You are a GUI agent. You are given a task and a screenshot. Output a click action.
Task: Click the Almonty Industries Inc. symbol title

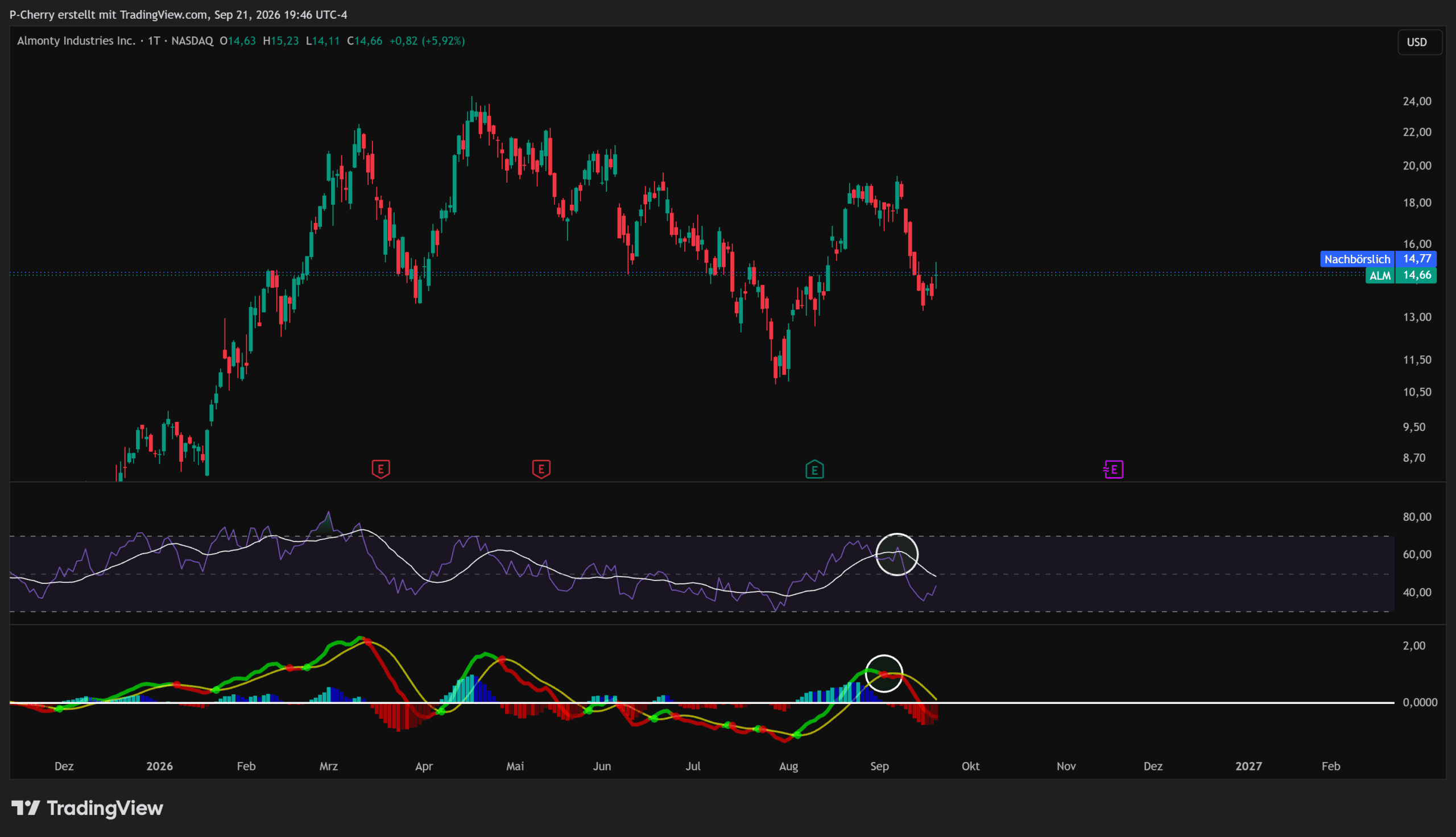(x=76, y=41)
